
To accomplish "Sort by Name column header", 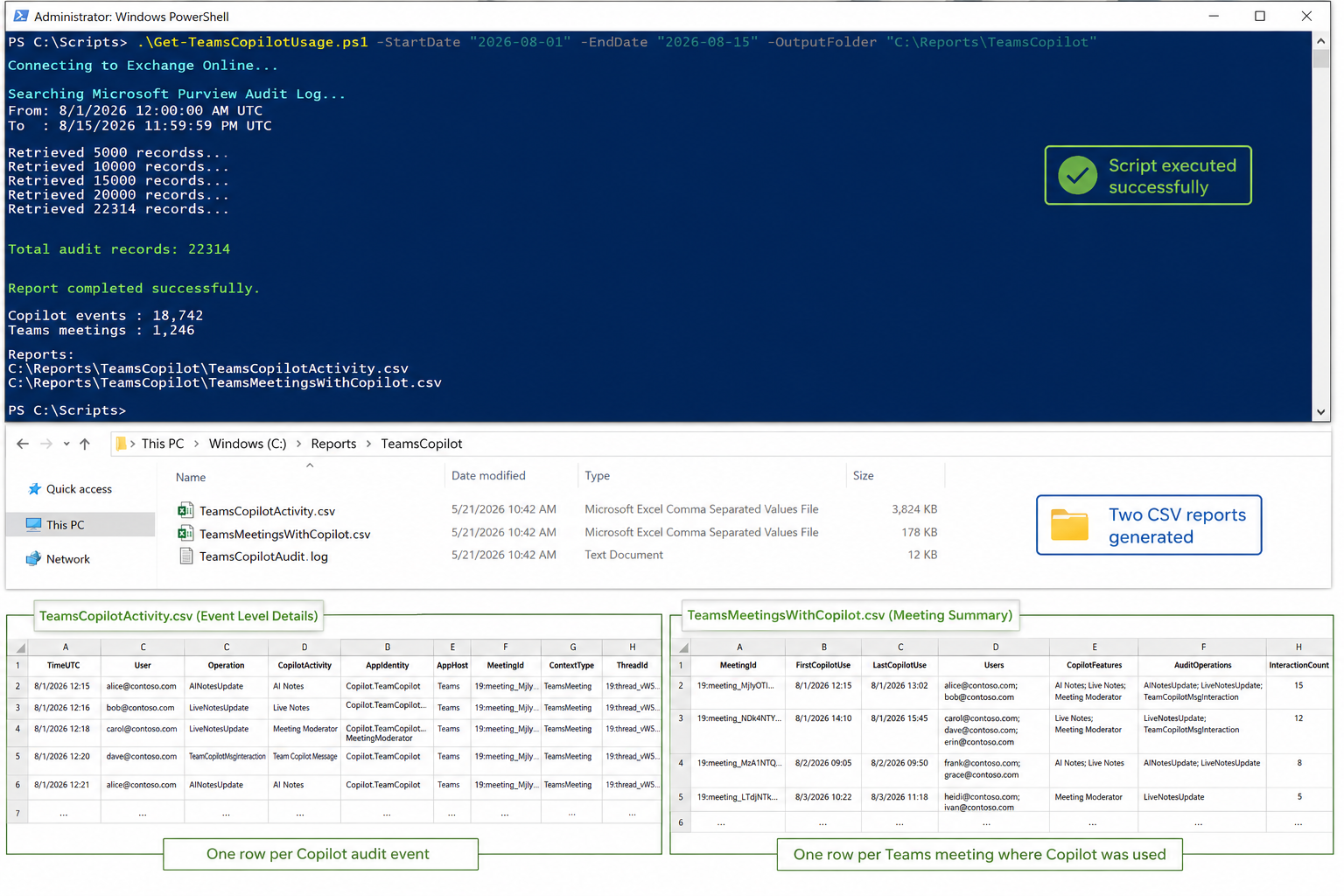I will [191, 478].
